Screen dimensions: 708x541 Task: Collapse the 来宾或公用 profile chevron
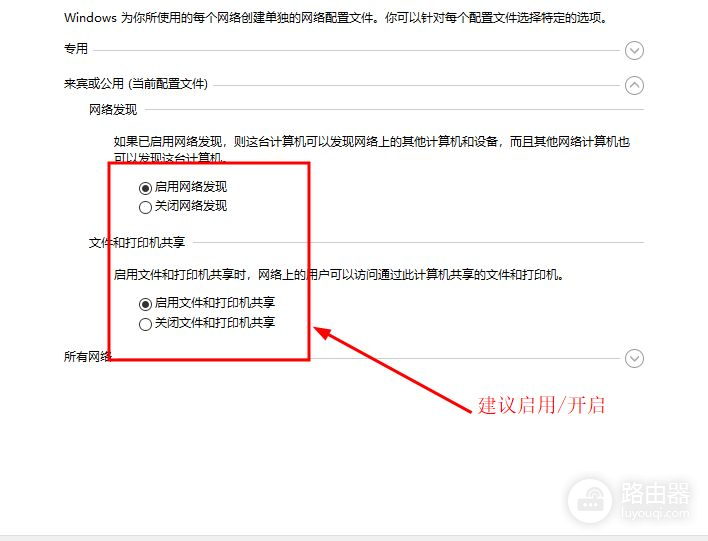[634, 85]
